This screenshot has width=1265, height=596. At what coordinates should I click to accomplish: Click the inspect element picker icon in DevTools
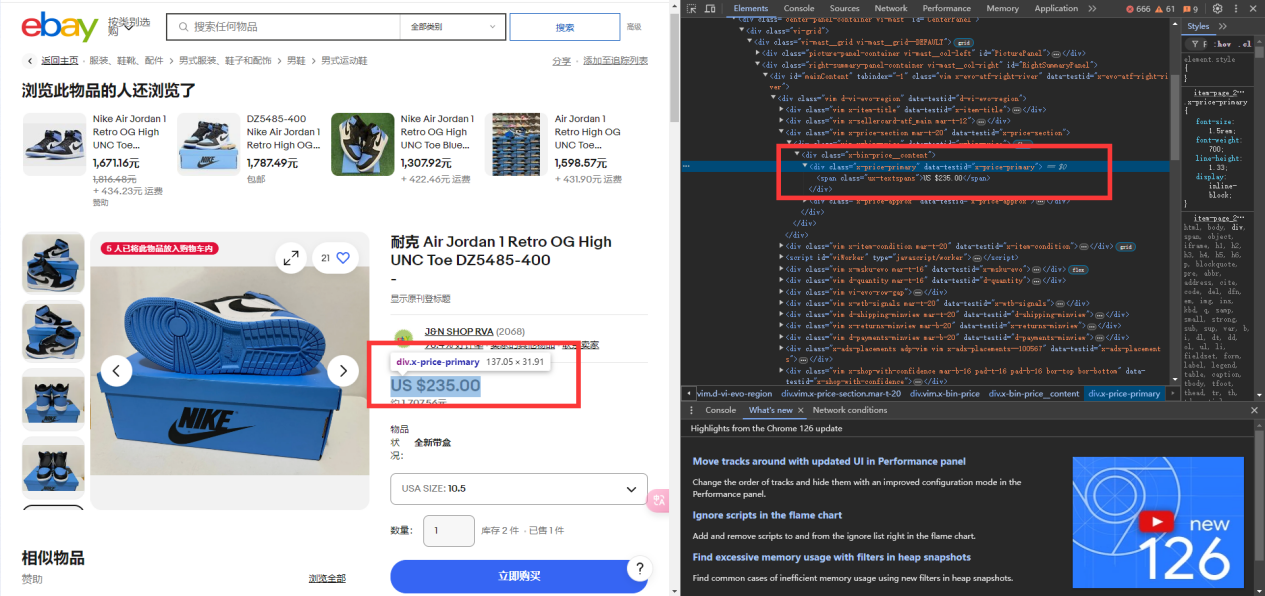[690, 8]
